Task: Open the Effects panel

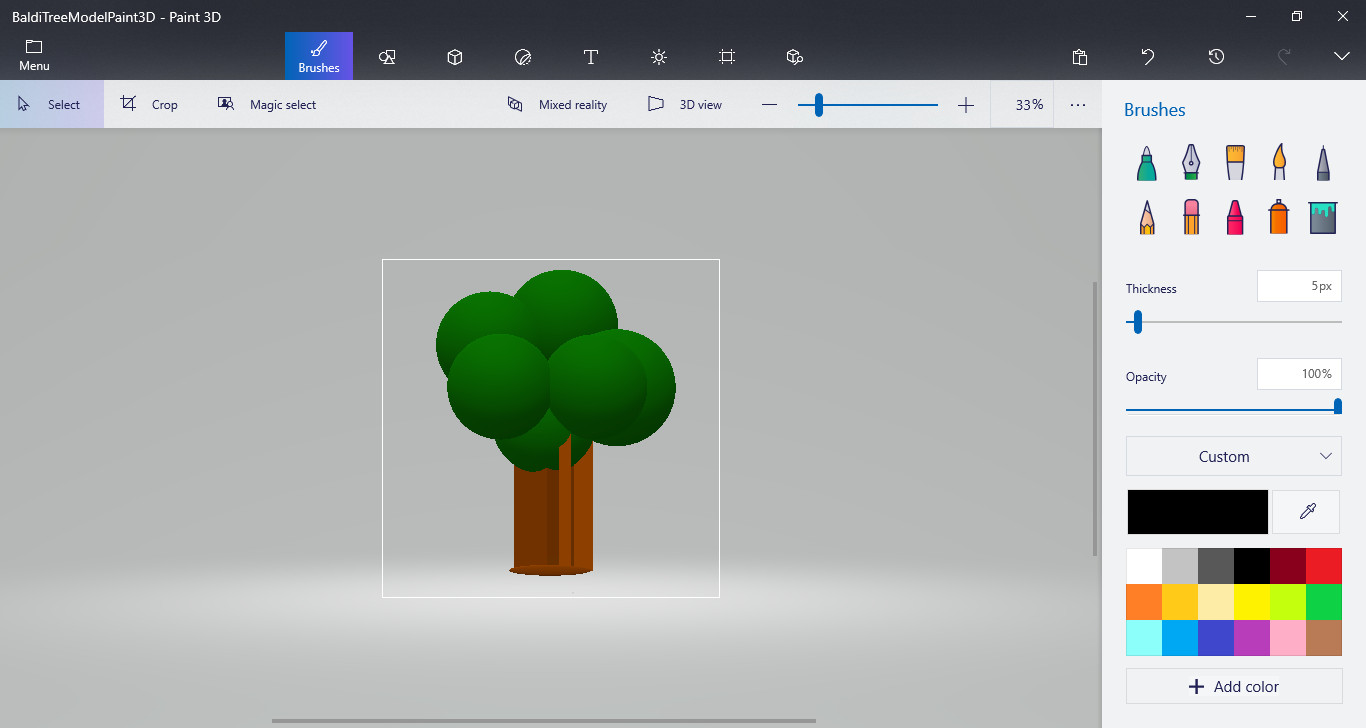Action: tap(659, 57)
